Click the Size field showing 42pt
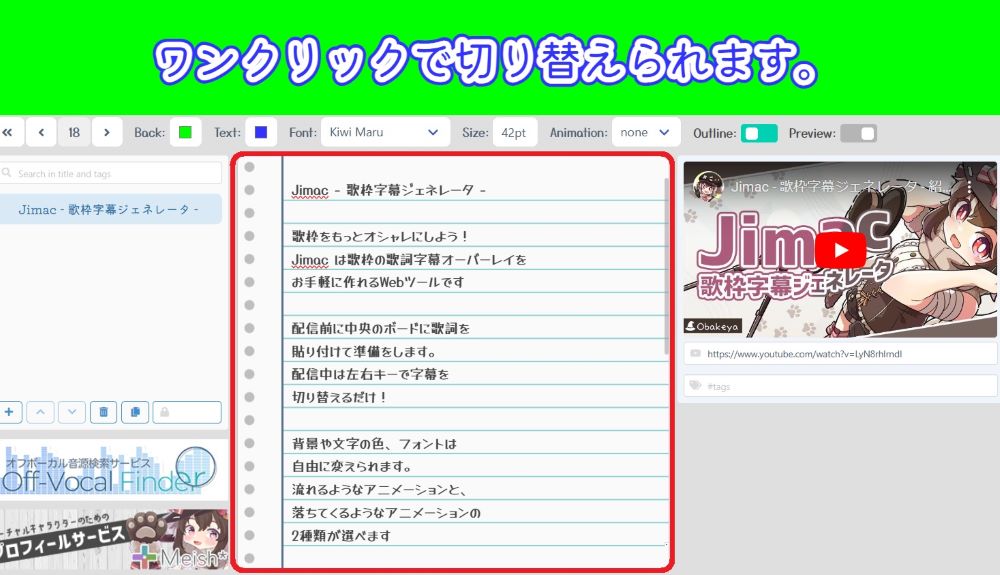 (514, 133)
